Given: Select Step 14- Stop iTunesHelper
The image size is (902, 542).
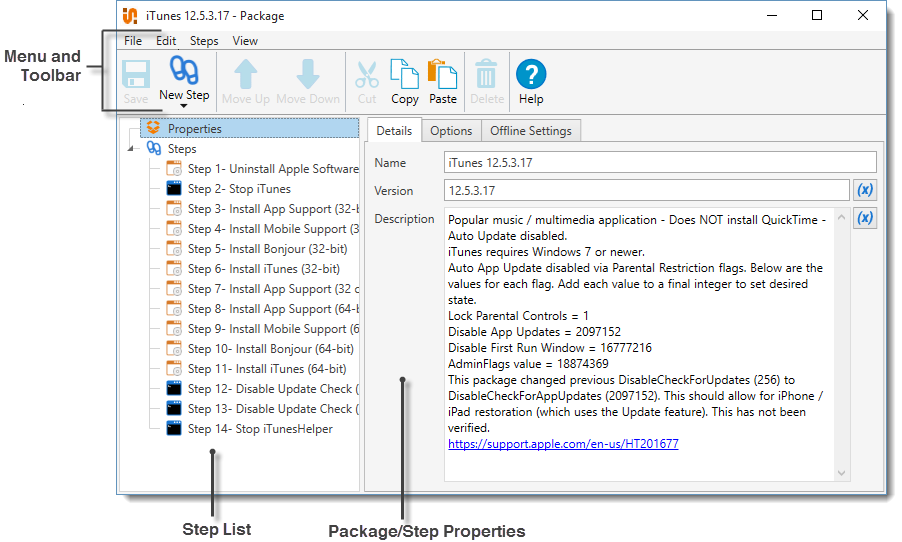Looking at the screenshot, I should [x=260, y=429].
